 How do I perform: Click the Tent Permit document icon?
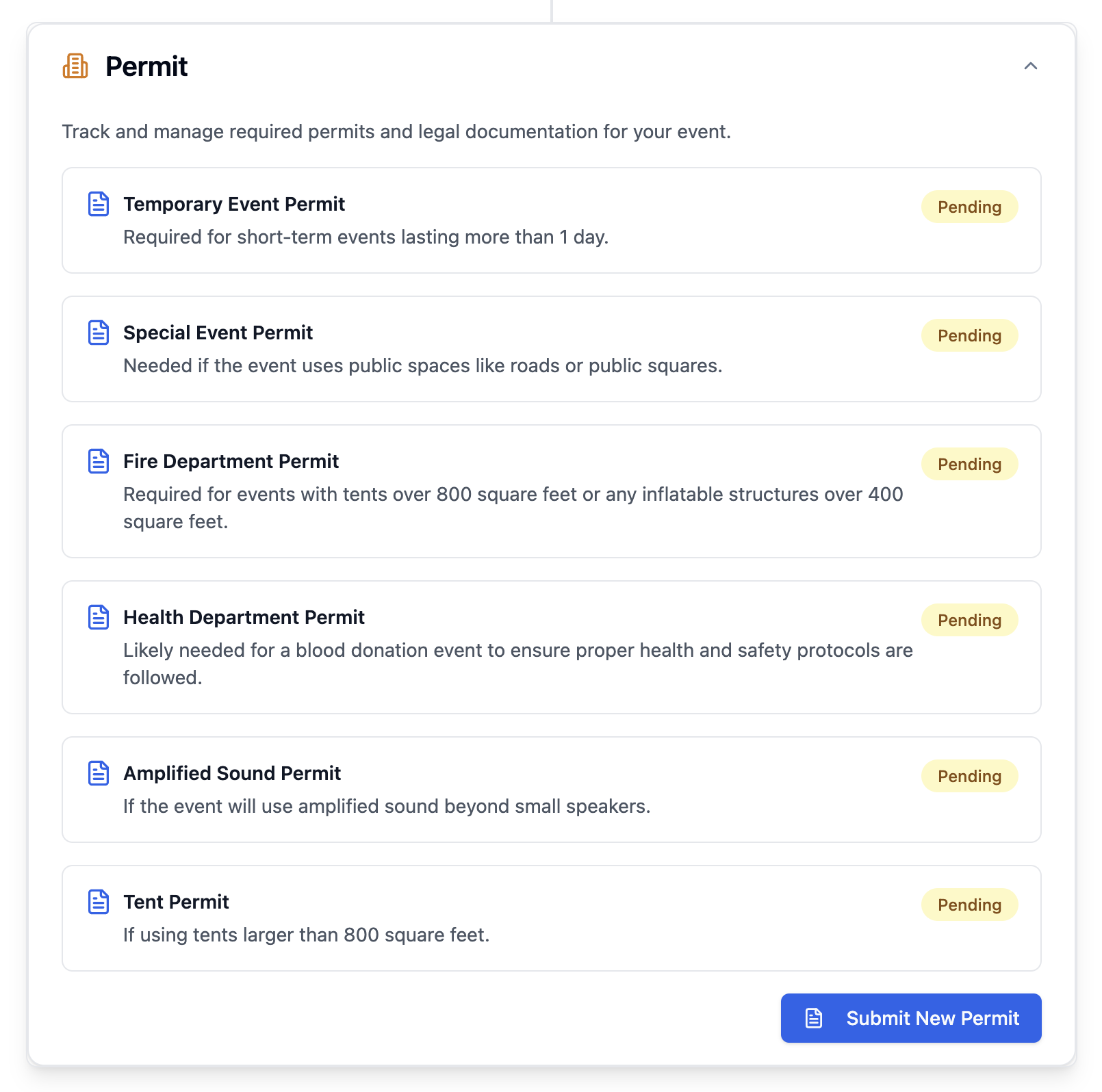pos(99,902)
